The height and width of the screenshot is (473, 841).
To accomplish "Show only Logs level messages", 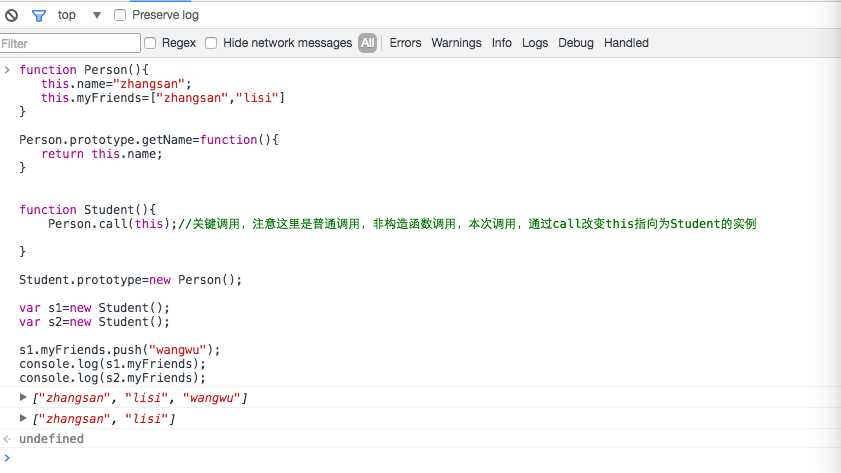I will tap(535, 43).
